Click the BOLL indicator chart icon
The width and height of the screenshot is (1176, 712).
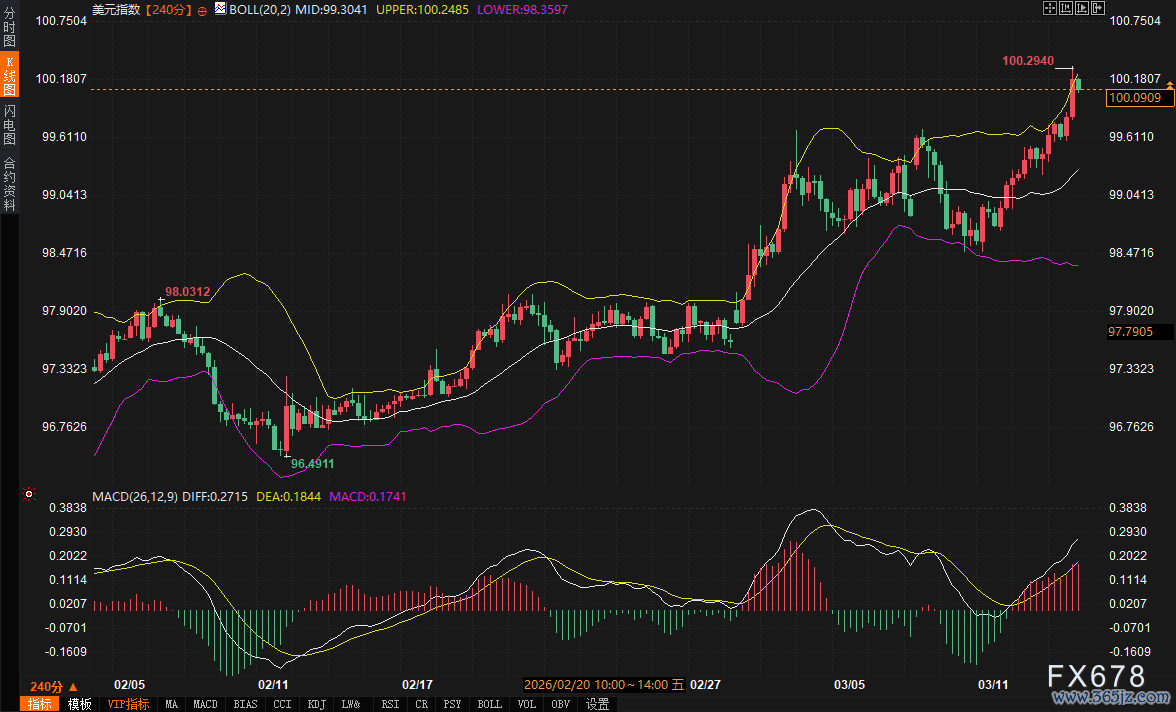click(220, 8)
